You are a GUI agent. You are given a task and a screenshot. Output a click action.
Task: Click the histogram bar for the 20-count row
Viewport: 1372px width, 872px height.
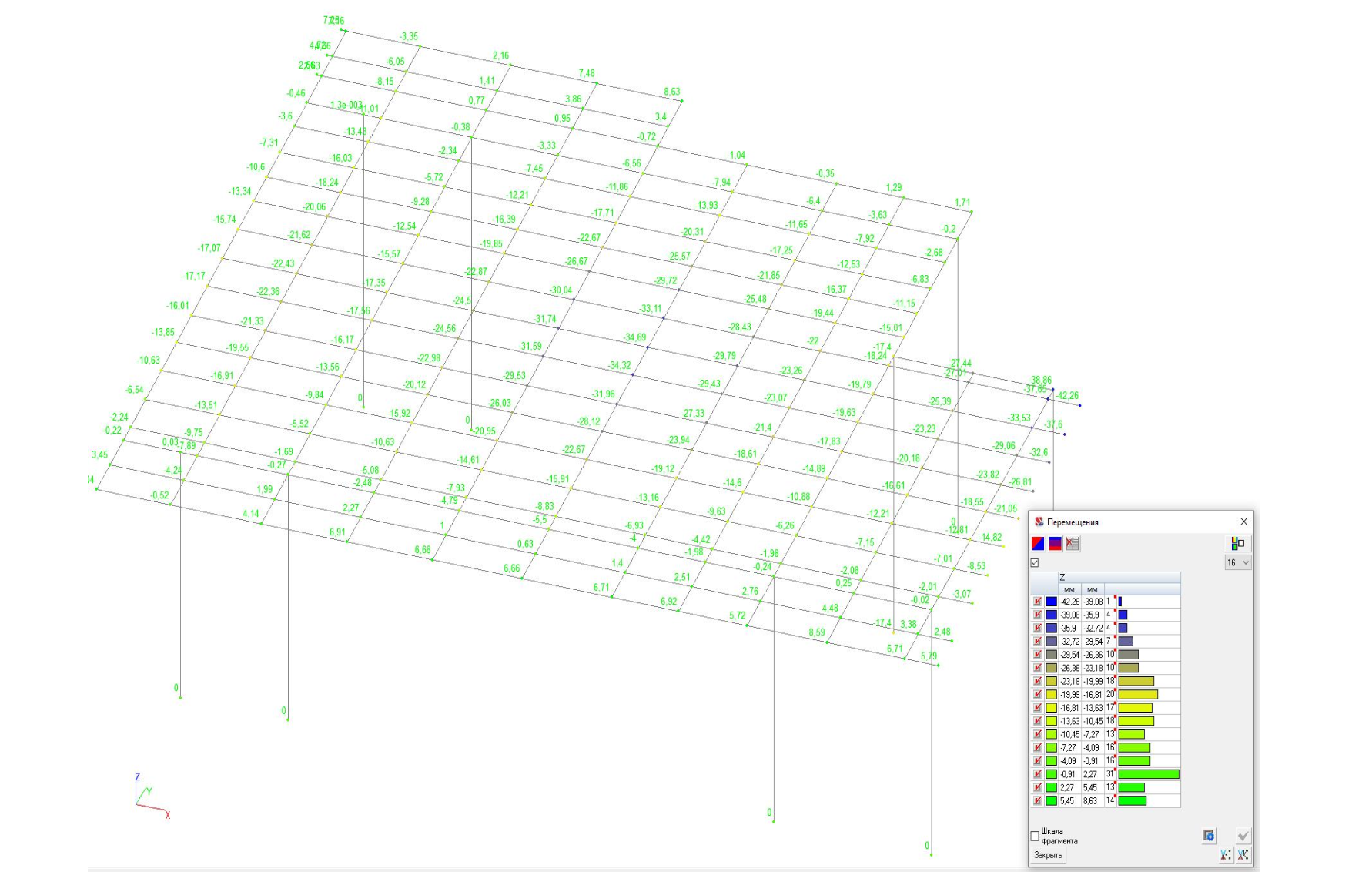[1138, 695]
